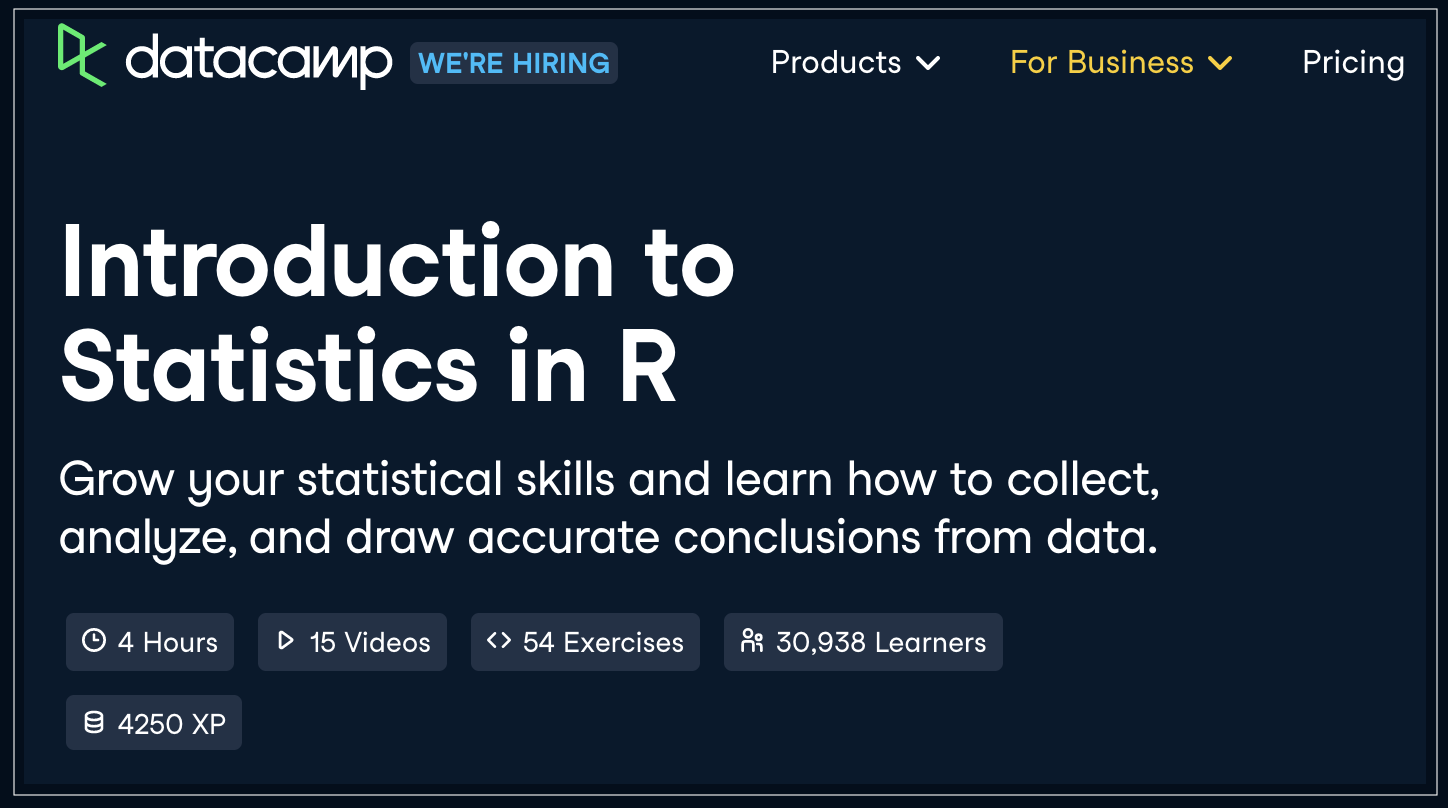Click the database icon beside 4250 XP
The image size is (1448, 808).
pyautogui.click(x=94, y=722)
